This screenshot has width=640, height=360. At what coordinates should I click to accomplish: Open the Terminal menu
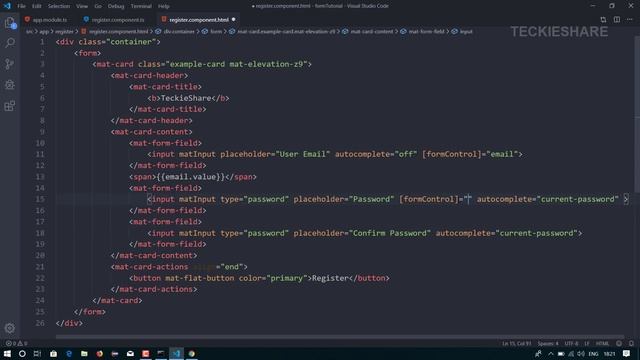pos(141,6)
